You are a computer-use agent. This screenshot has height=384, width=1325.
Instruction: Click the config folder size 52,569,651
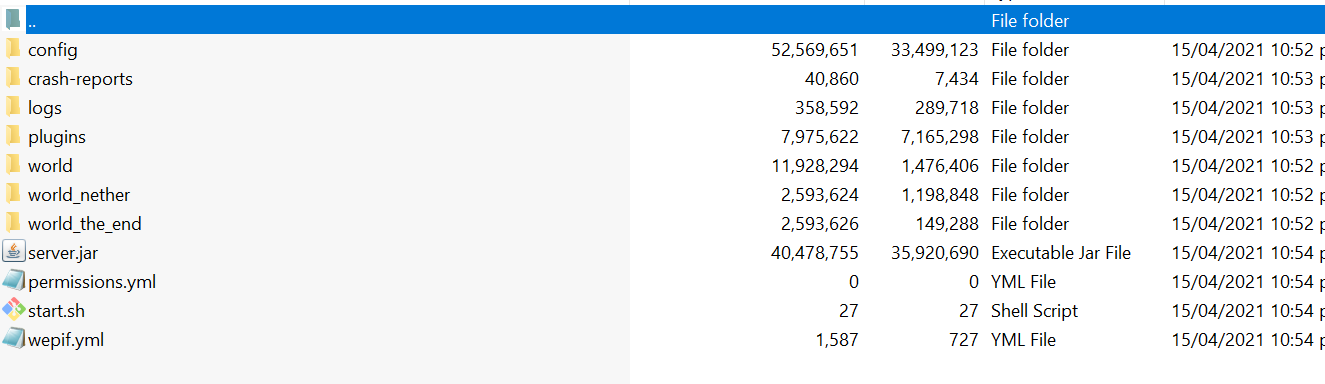815,50
